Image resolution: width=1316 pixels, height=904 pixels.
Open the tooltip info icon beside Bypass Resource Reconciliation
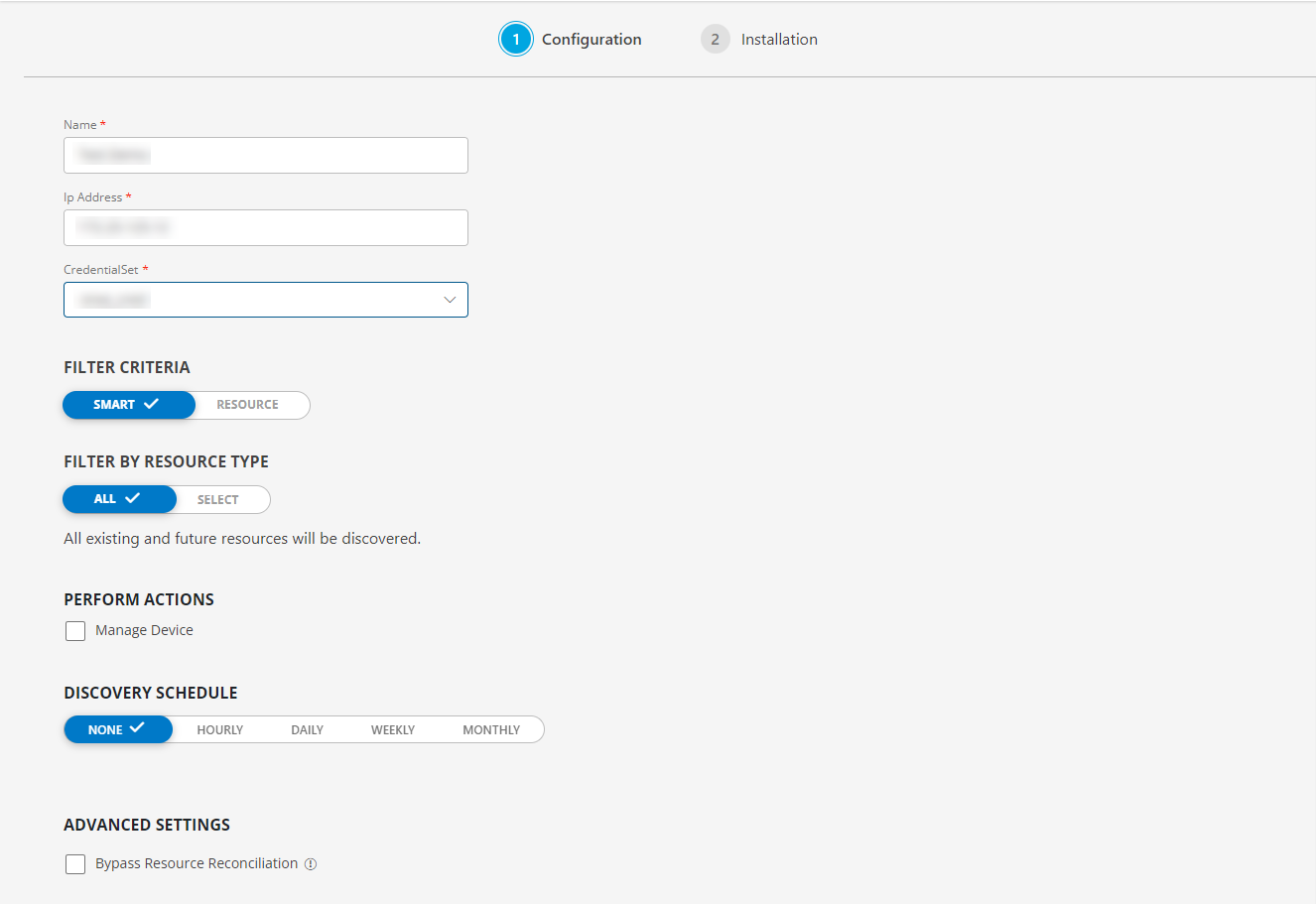[x=311, y=863]
